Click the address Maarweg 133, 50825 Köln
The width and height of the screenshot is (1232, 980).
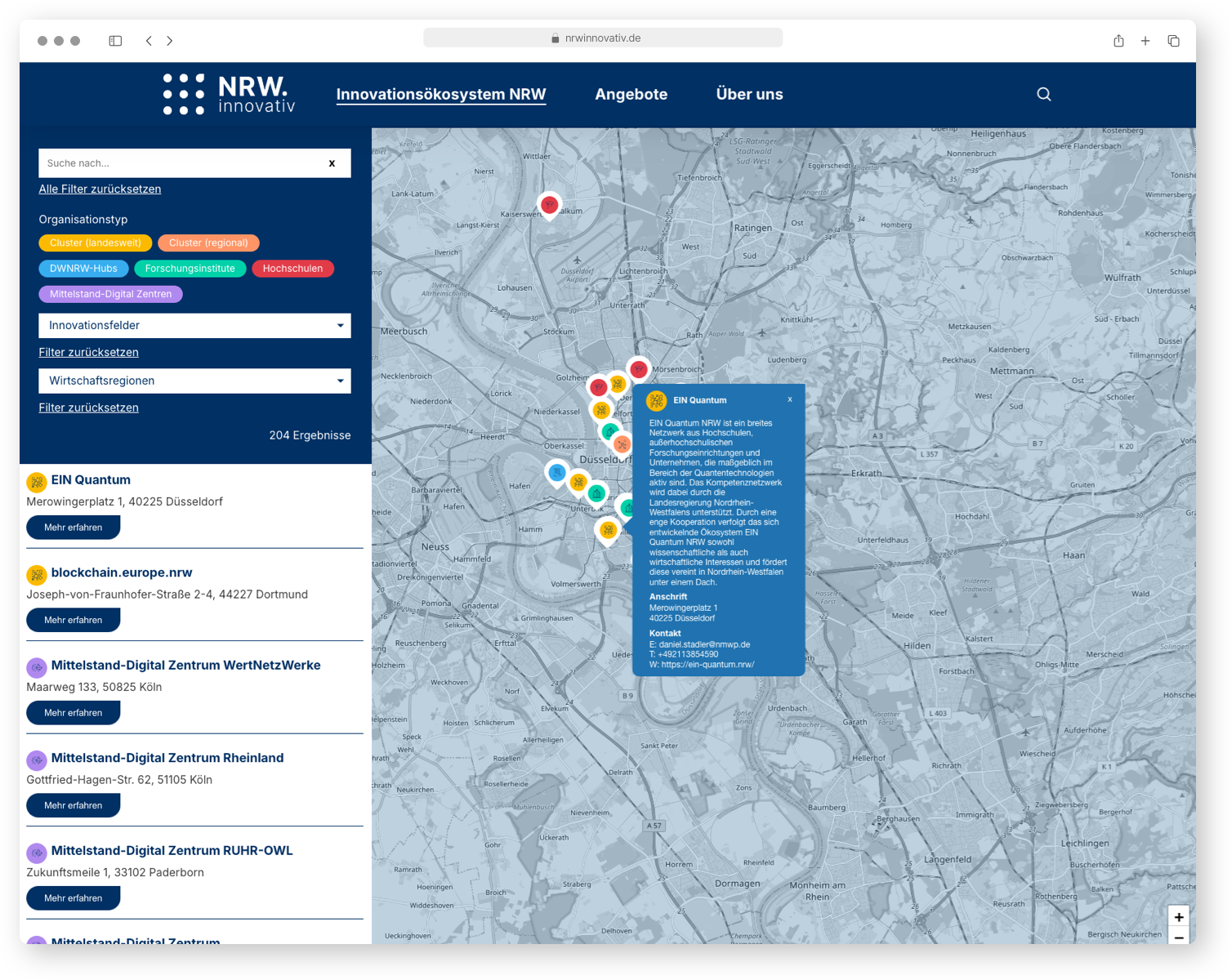pos(94,688)
